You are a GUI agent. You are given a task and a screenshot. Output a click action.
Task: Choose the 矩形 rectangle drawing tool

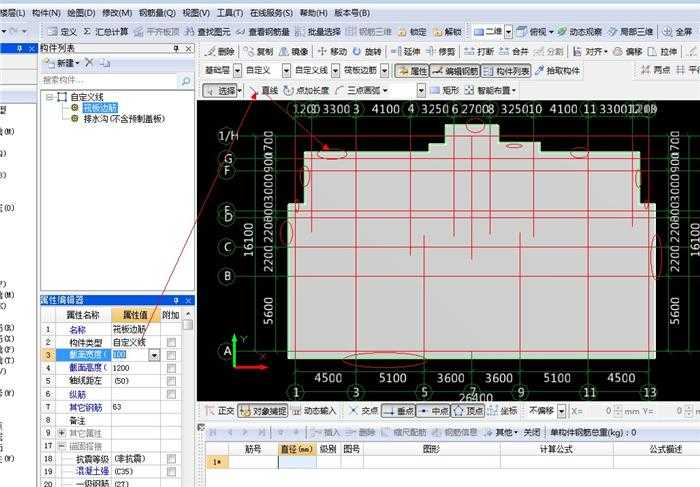click(x=445, y=91)
